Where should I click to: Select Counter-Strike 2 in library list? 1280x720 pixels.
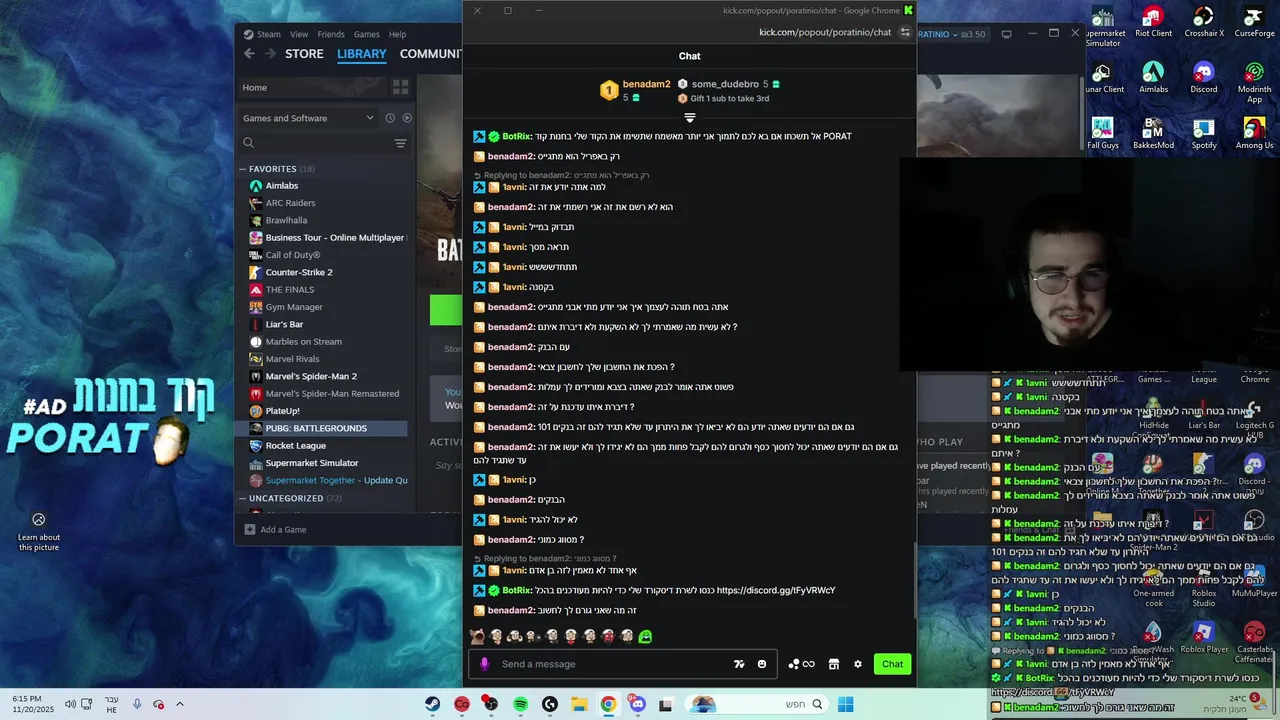pos(299,272)
